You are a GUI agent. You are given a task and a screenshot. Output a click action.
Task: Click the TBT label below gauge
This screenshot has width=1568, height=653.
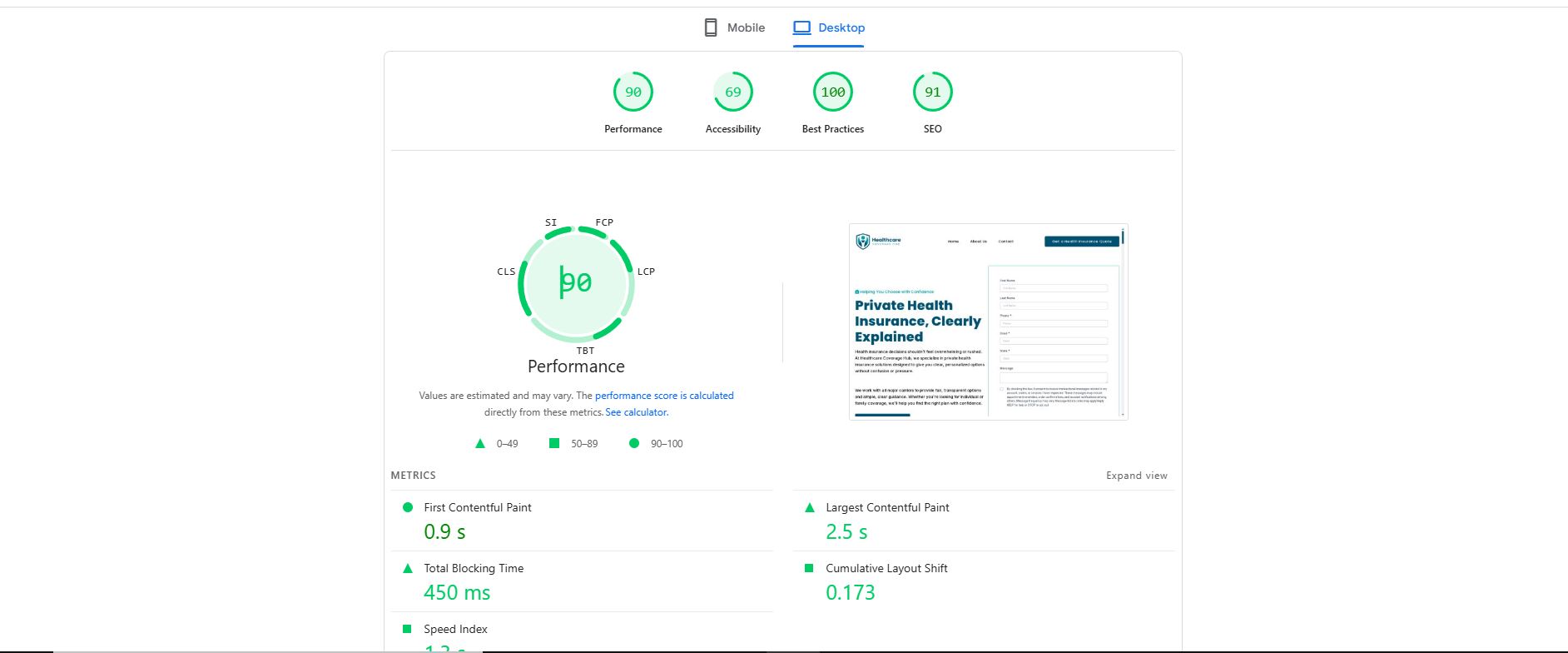pyautogui.click(x=585, y=351)
